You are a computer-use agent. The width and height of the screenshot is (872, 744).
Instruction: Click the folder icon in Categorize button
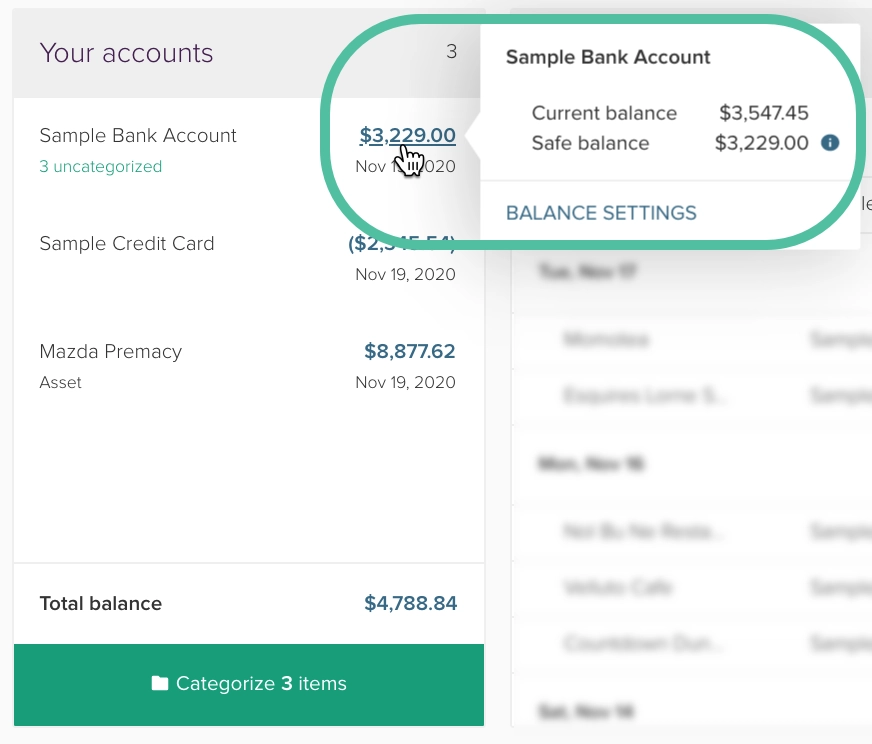(x=160, y=684)
